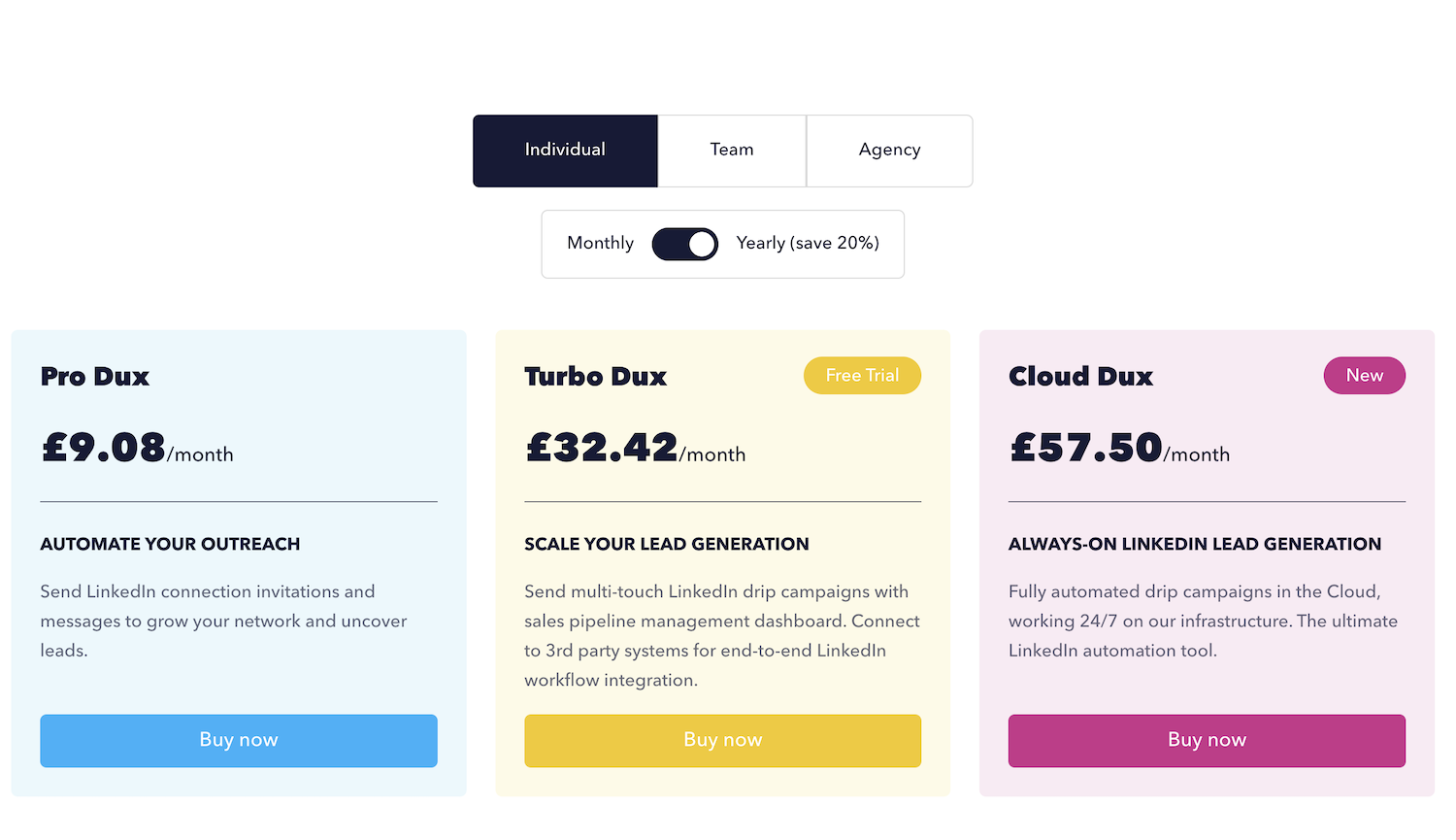Toggle the Monthly/Yearly billing switch

point(684,244)
